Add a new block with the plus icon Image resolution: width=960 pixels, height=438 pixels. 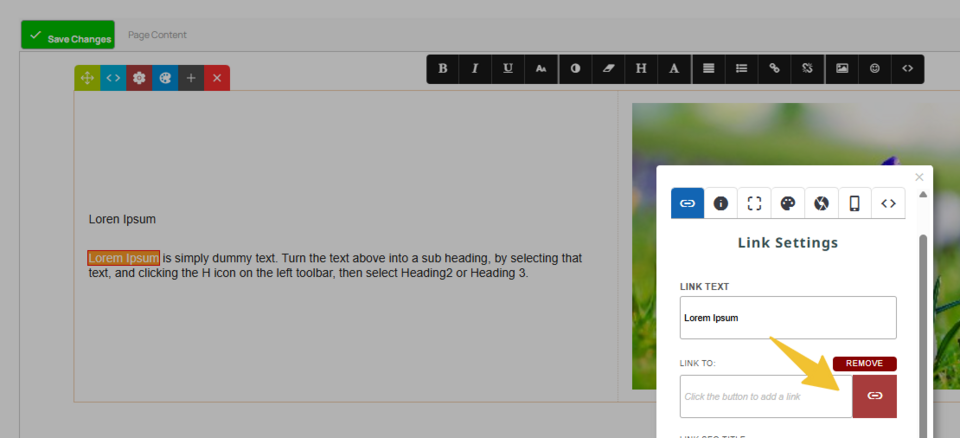point(191,78)
